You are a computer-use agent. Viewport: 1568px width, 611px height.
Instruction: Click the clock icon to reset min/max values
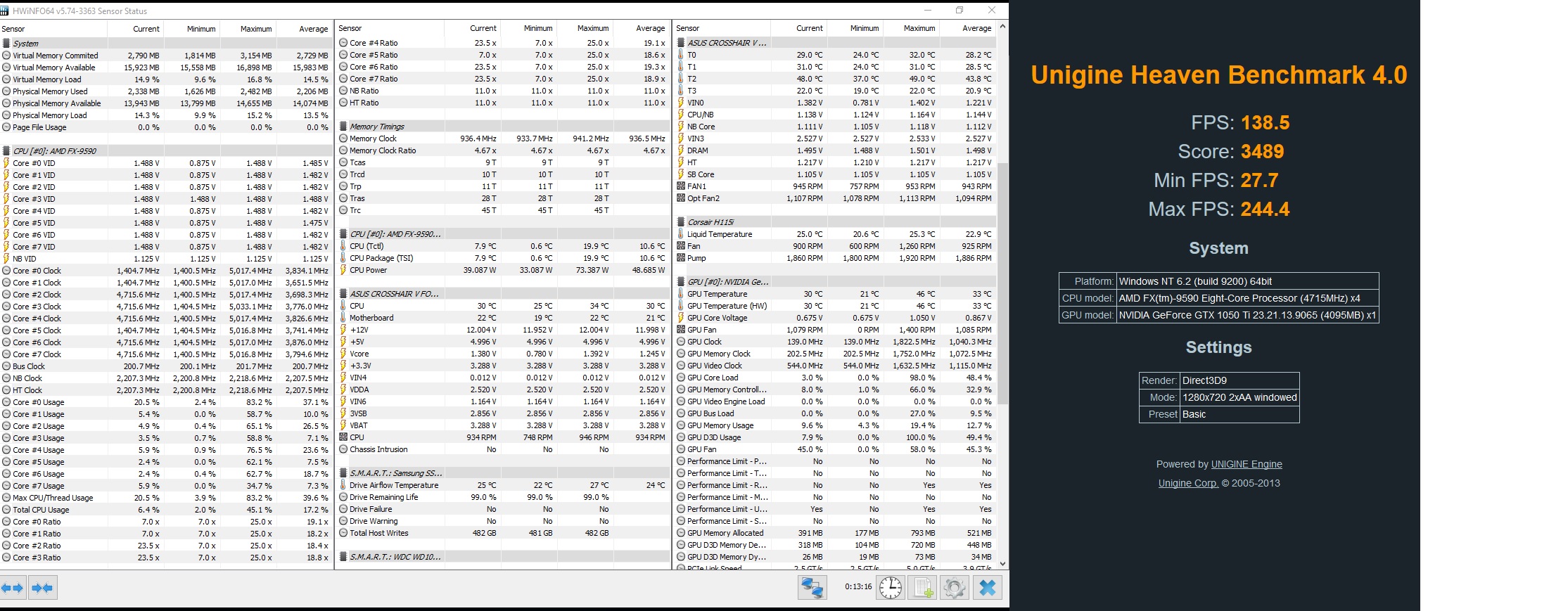pyautogui.click(x=890, y=587)
